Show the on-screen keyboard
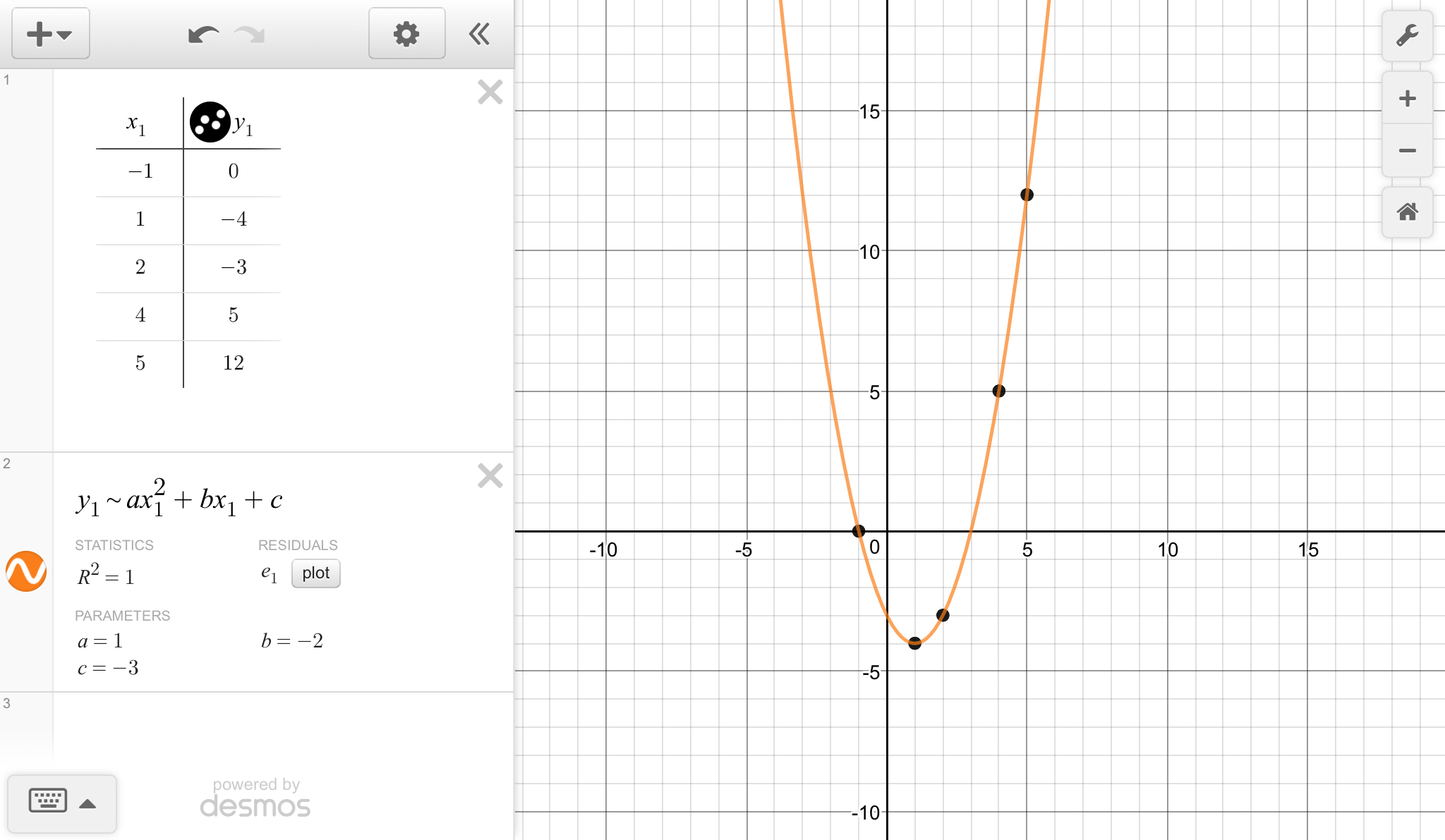The image size is (1445, 840). pos(48,801)
